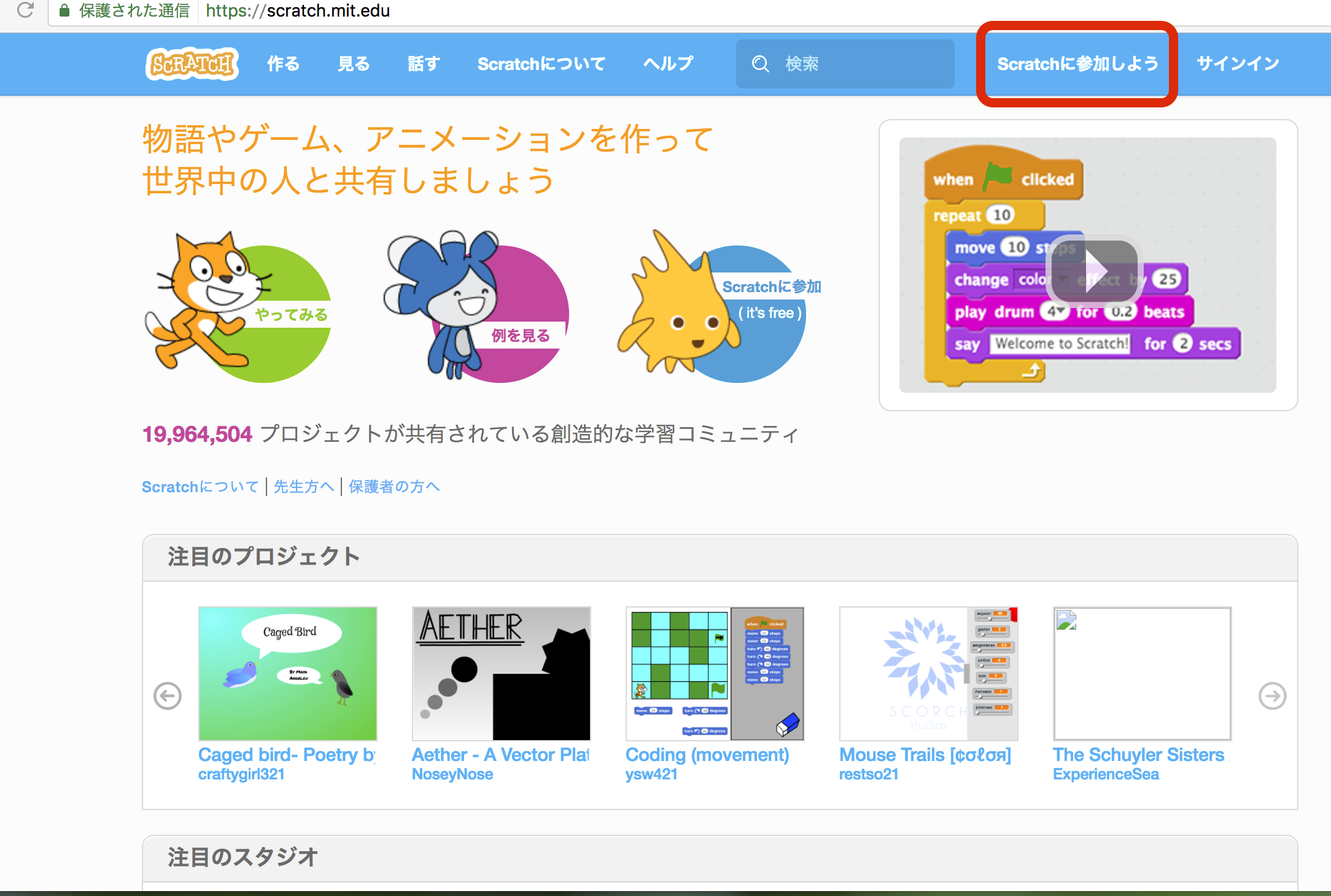Click the 19,964,504 project count
Screen dimensions: 1331x896
click(x=197, y=434)
